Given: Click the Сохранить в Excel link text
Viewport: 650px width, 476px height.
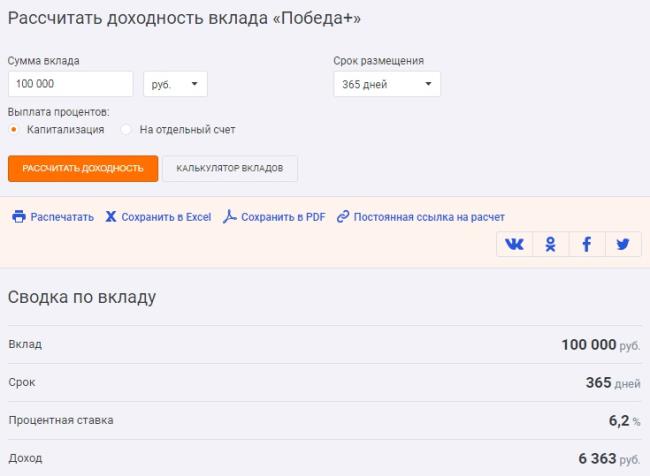Looking at the screenshot, I should point(166,216).
